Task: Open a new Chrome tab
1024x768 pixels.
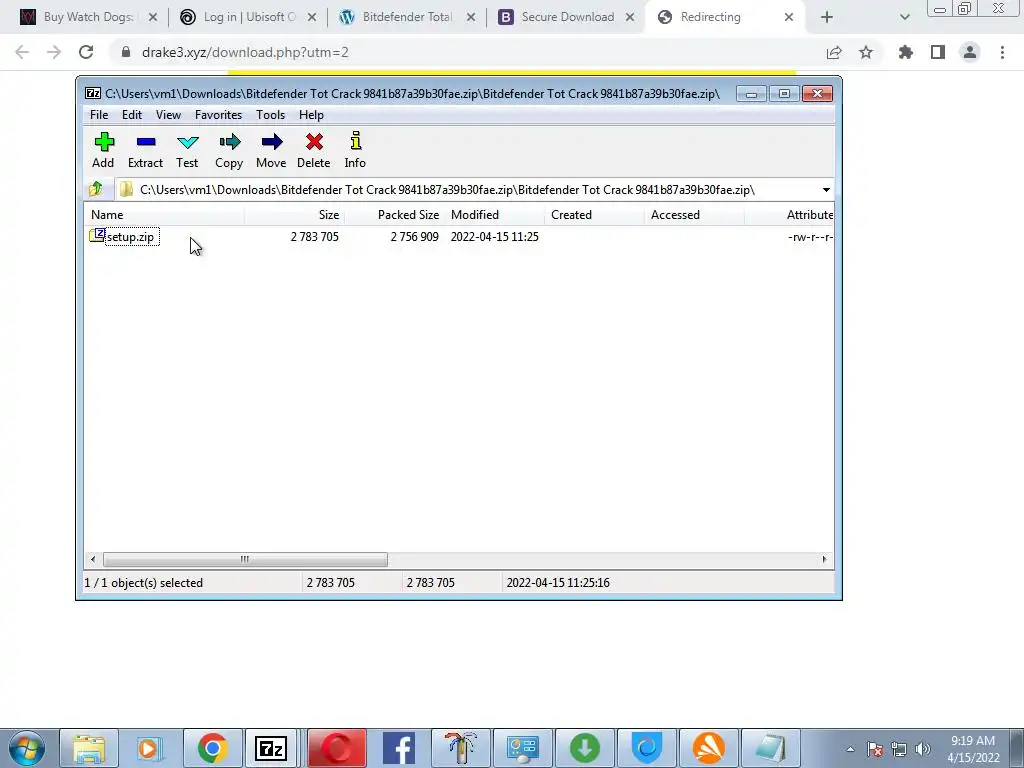Action: 827,17
